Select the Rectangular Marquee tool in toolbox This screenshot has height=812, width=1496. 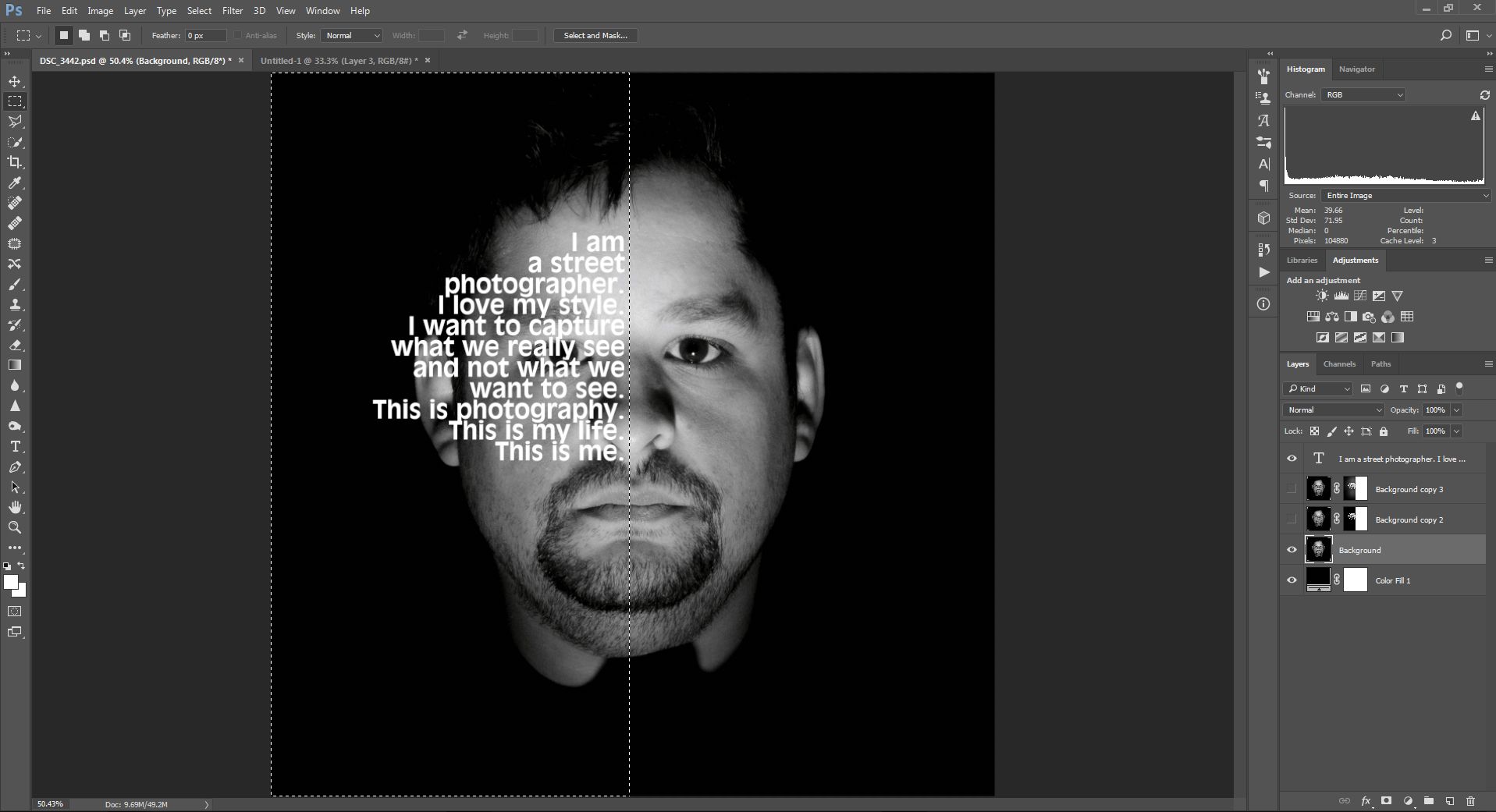point(15,101)
